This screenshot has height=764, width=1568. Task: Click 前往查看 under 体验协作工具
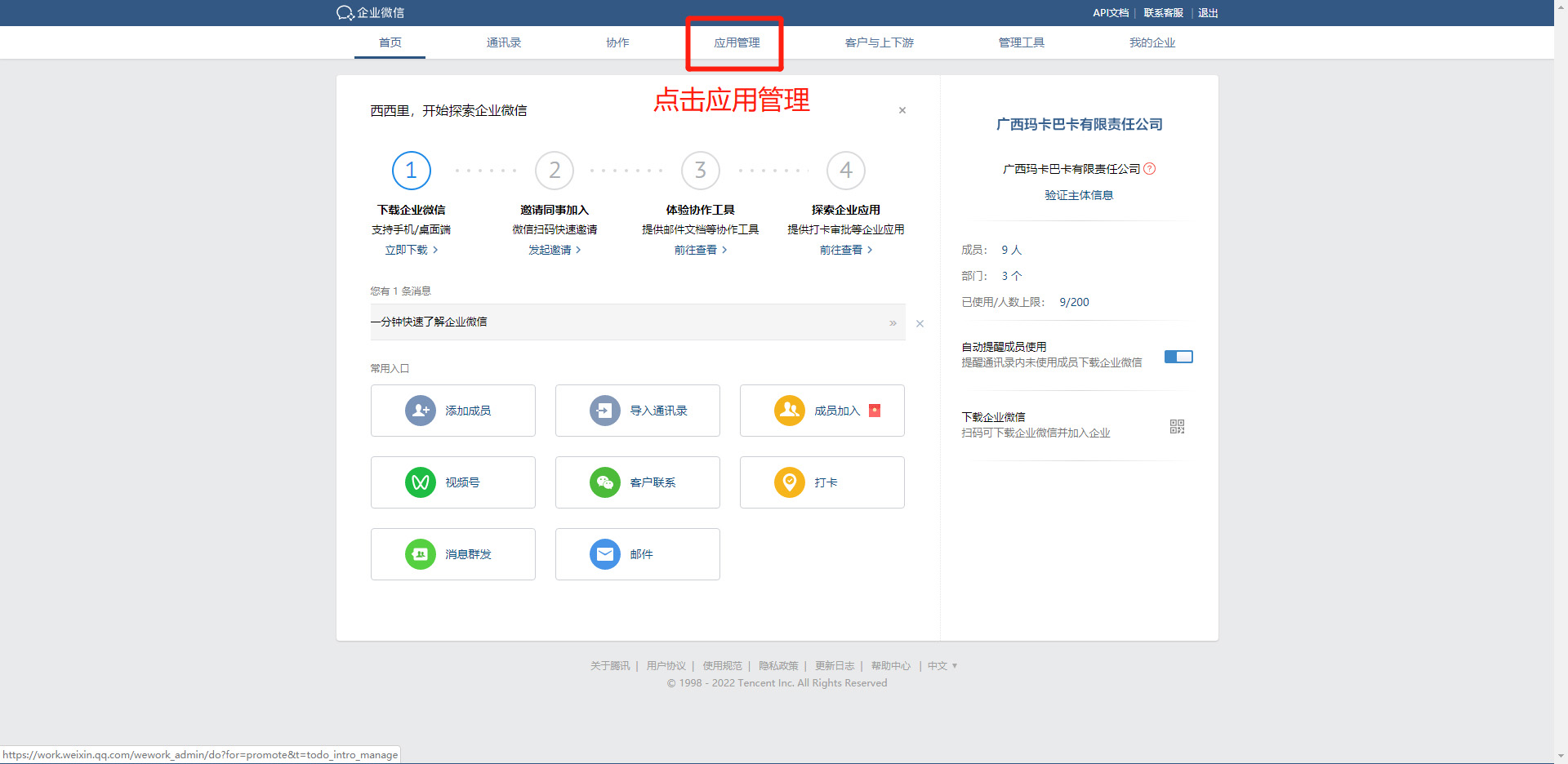[x=701, y=250]
